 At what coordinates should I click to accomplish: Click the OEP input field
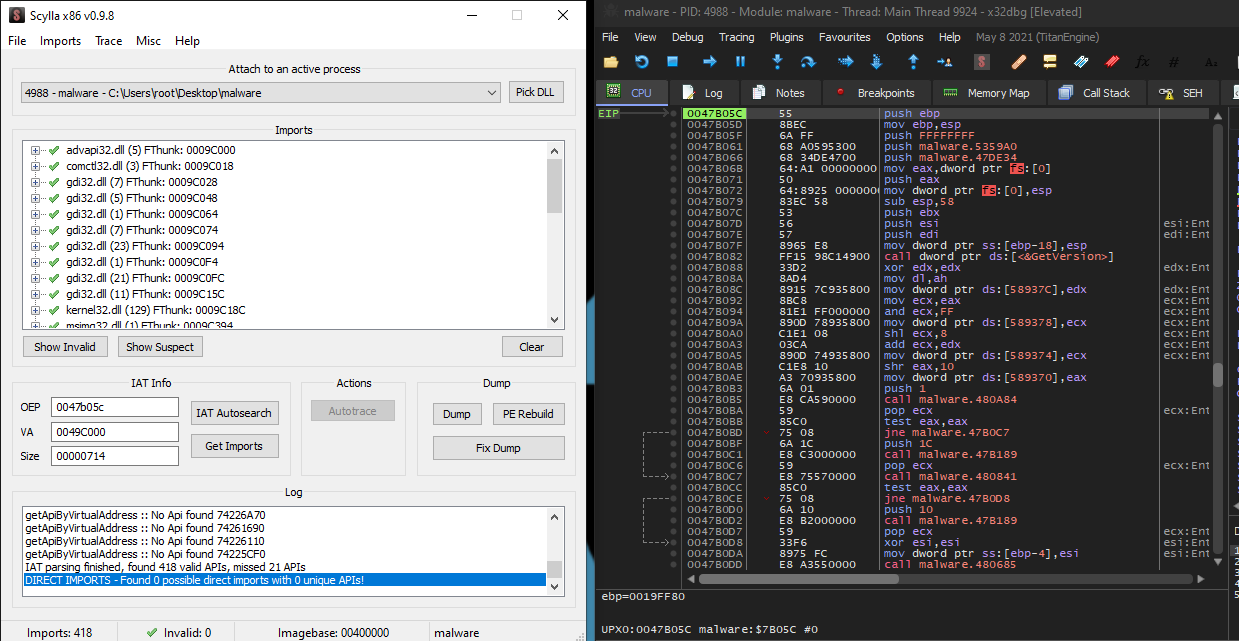115,408
